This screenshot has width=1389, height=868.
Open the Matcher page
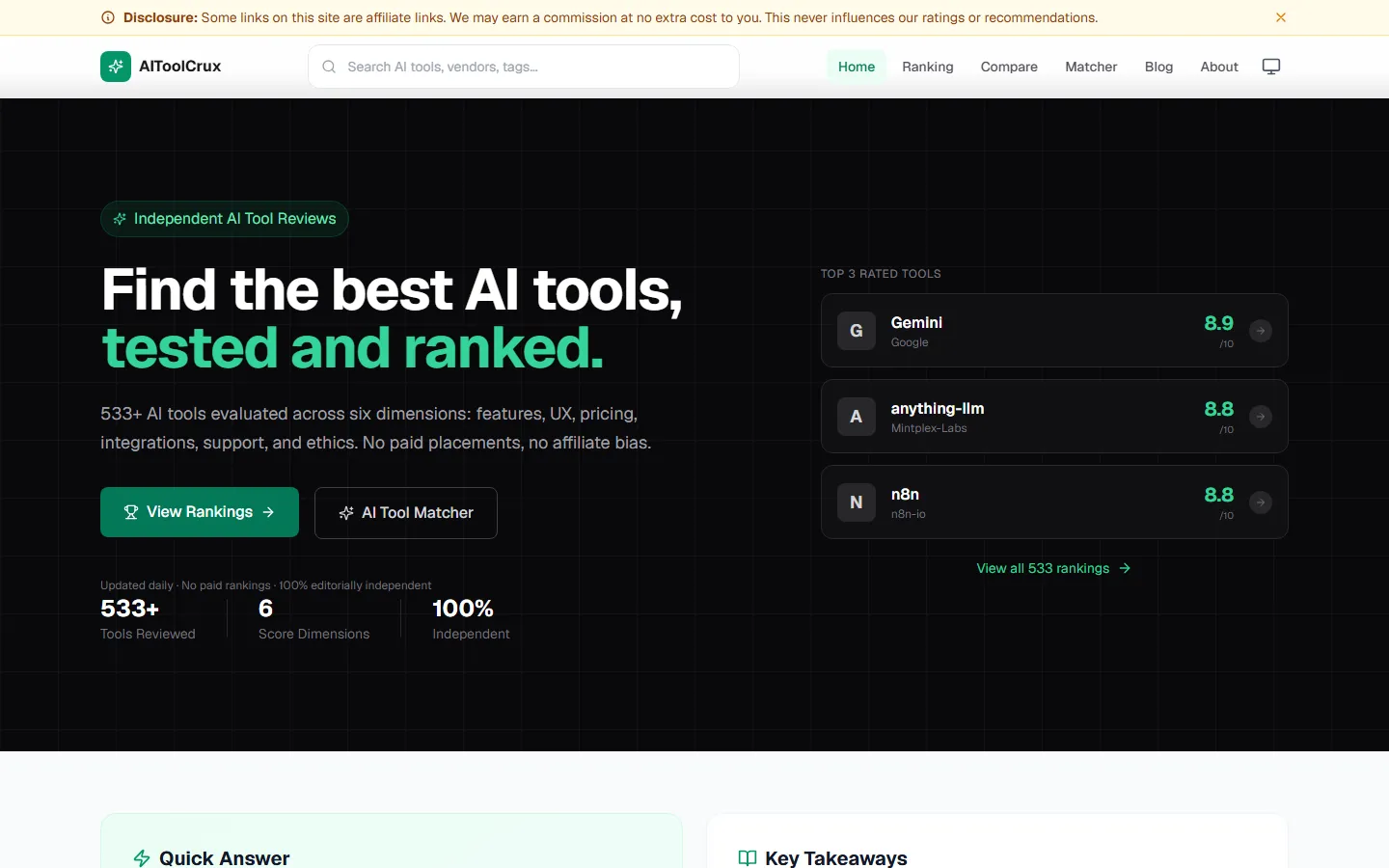pos(1091,67)
